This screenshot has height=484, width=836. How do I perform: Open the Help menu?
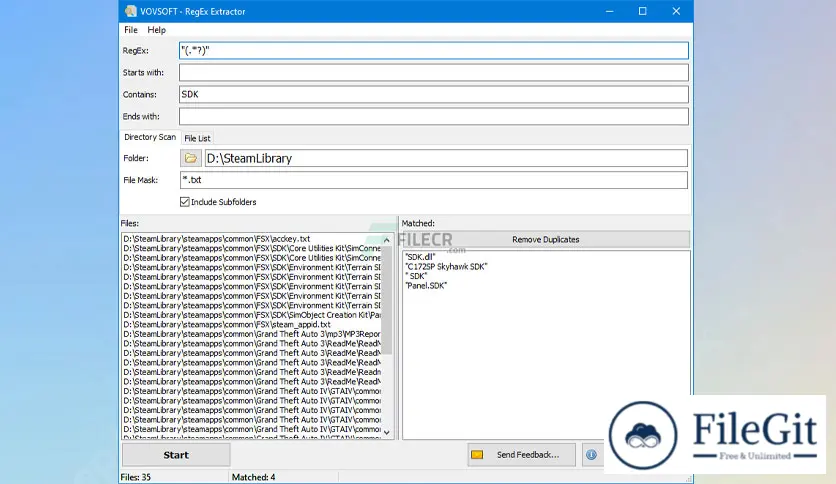tap(157, 30)
